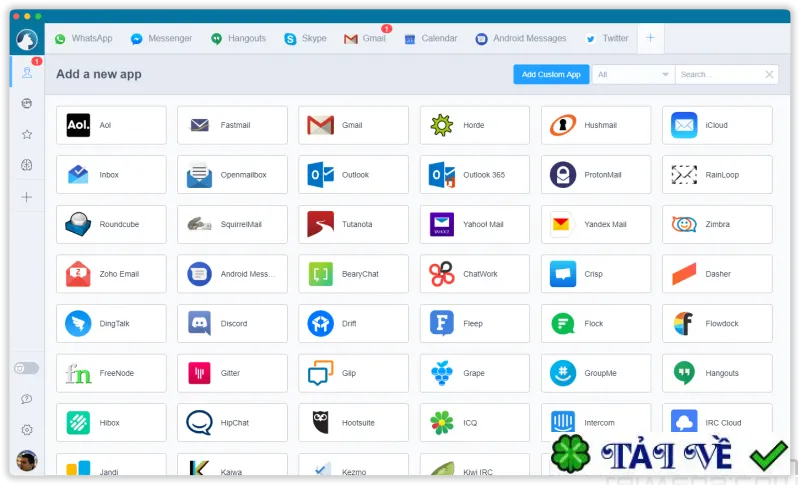Viewport: 800px width, 485px height.
Task: Select the HipChat app
Action: click(x=232, y=423)
